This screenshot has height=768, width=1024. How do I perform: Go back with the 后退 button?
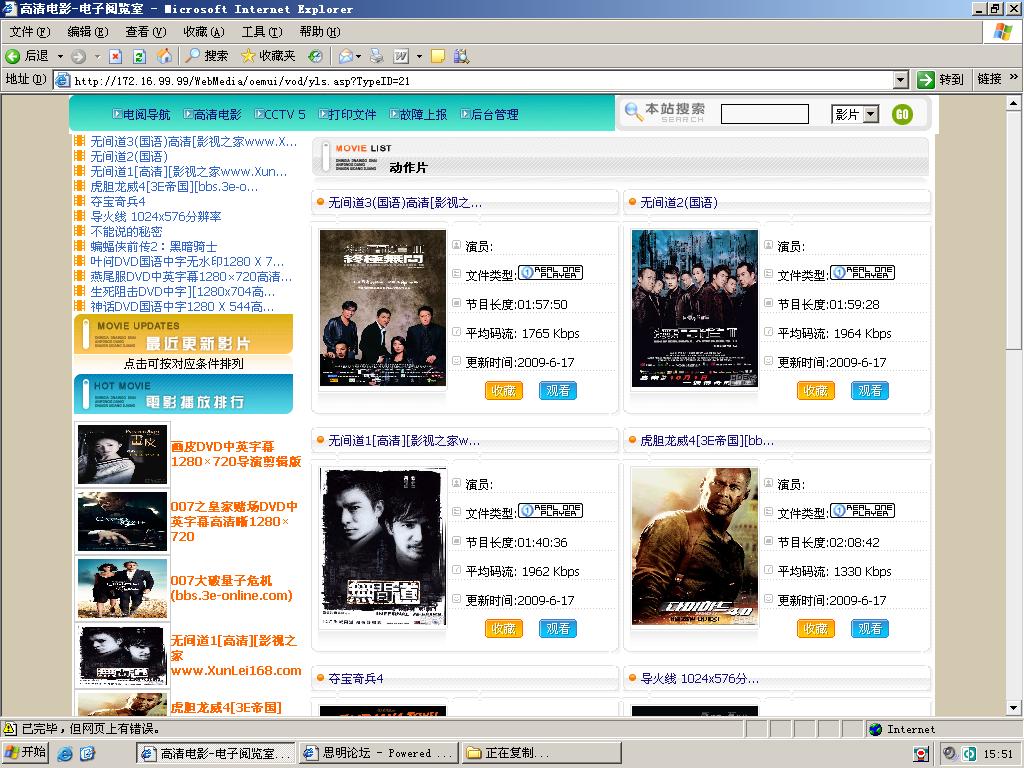pos(27,56)
